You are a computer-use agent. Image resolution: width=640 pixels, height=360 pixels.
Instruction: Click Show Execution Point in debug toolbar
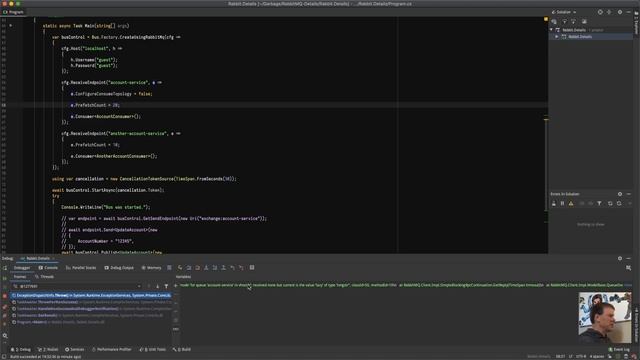[180, 268]
